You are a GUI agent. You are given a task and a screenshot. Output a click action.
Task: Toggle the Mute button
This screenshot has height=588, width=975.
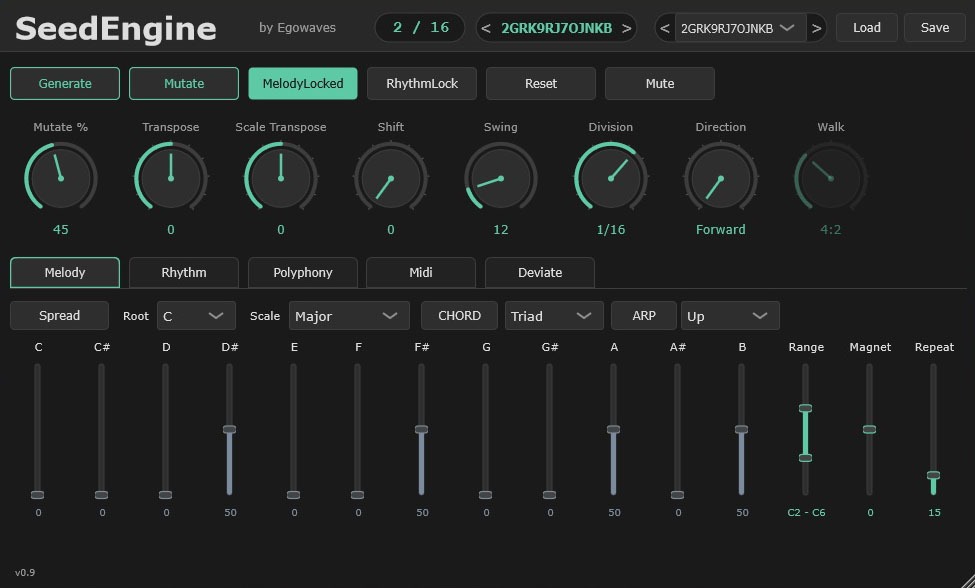(x=660, y=83)
